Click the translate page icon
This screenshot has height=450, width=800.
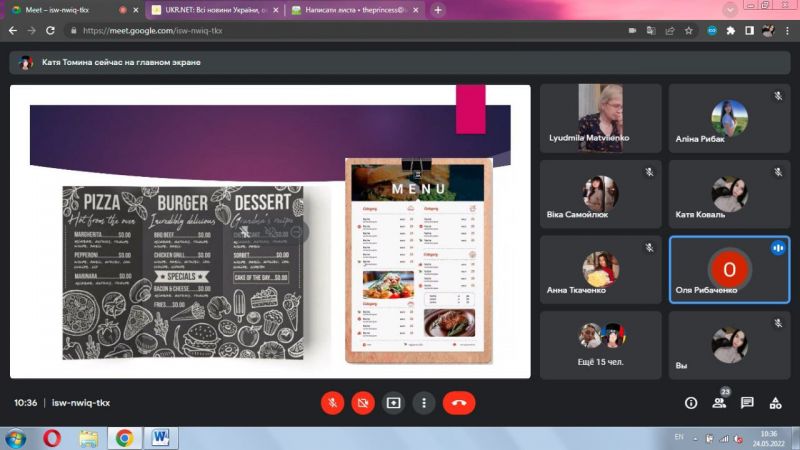651,31
